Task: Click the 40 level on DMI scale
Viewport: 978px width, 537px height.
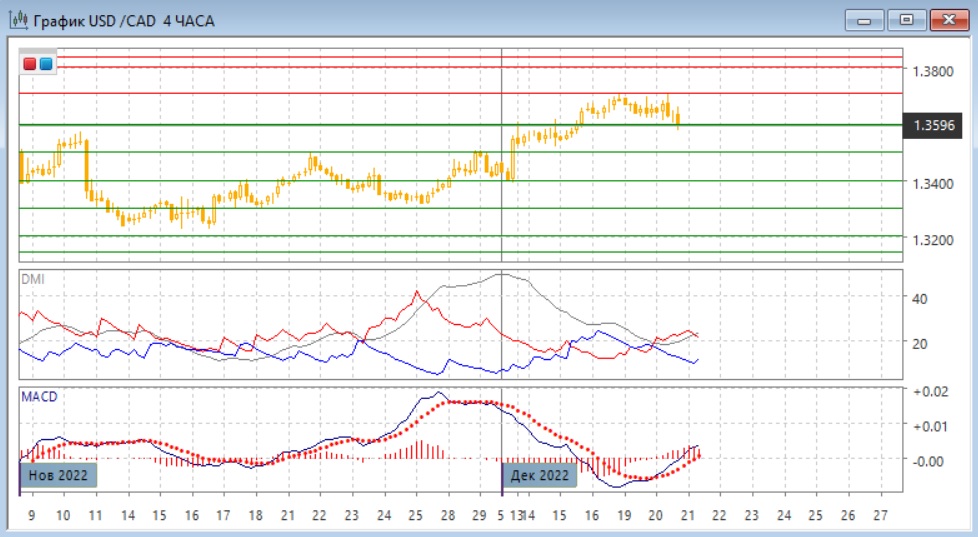Action: coord(919,298)
